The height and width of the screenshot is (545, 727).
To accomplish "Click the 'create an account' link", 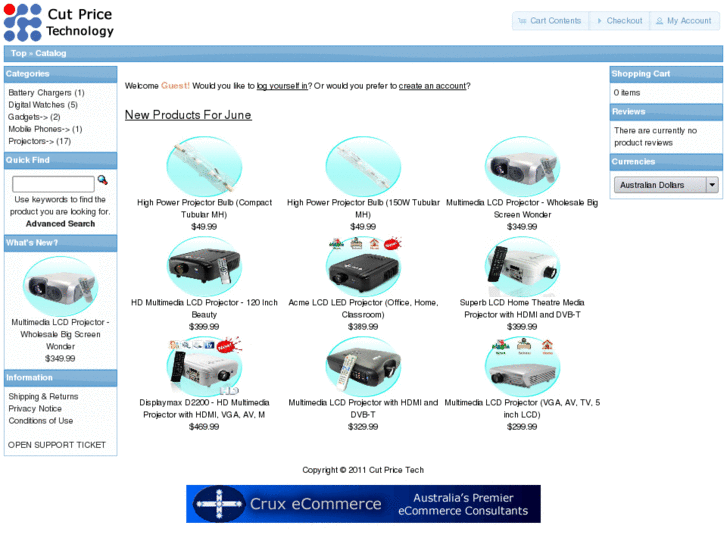I will 432,86.
